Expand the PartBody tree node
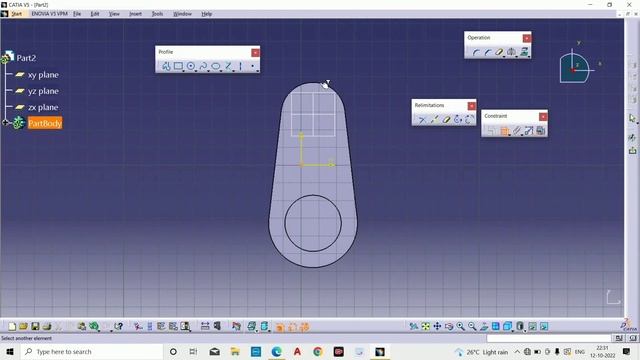640x360 pixels. (x=5, y=123)
